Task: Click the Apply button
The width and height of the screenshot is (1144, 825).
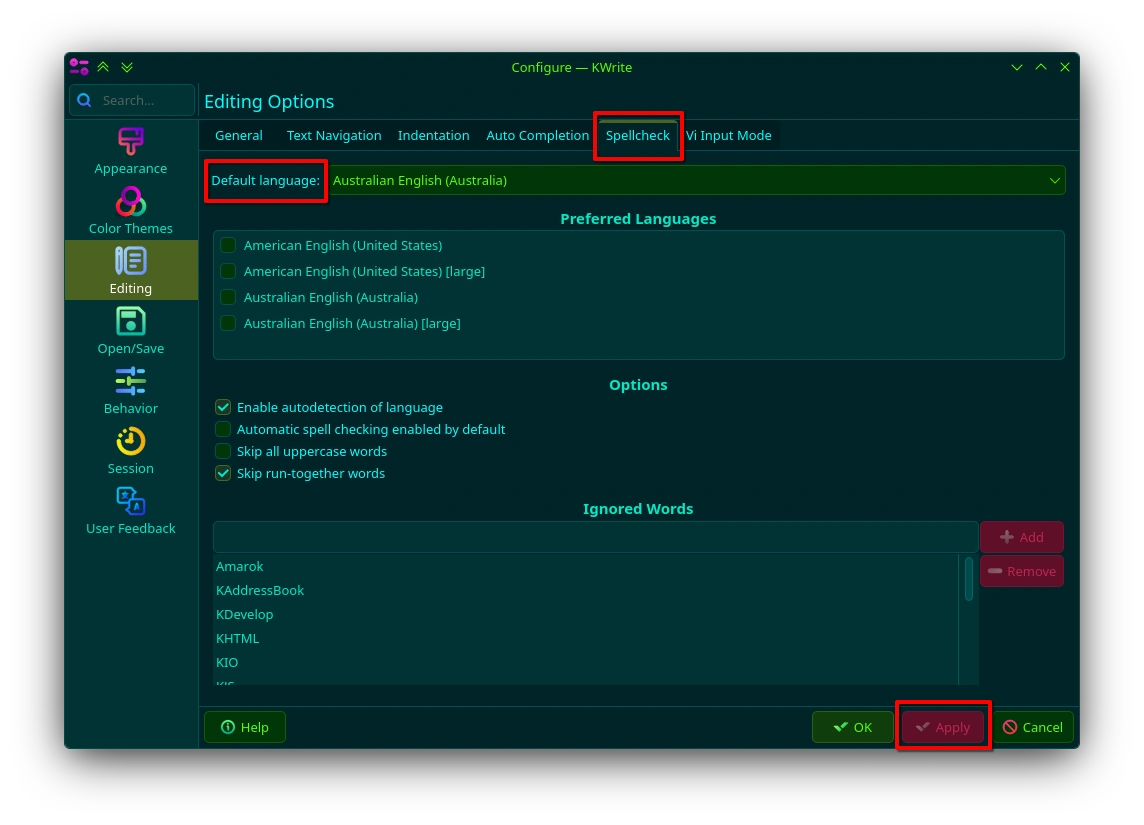Action: [943, 727]
